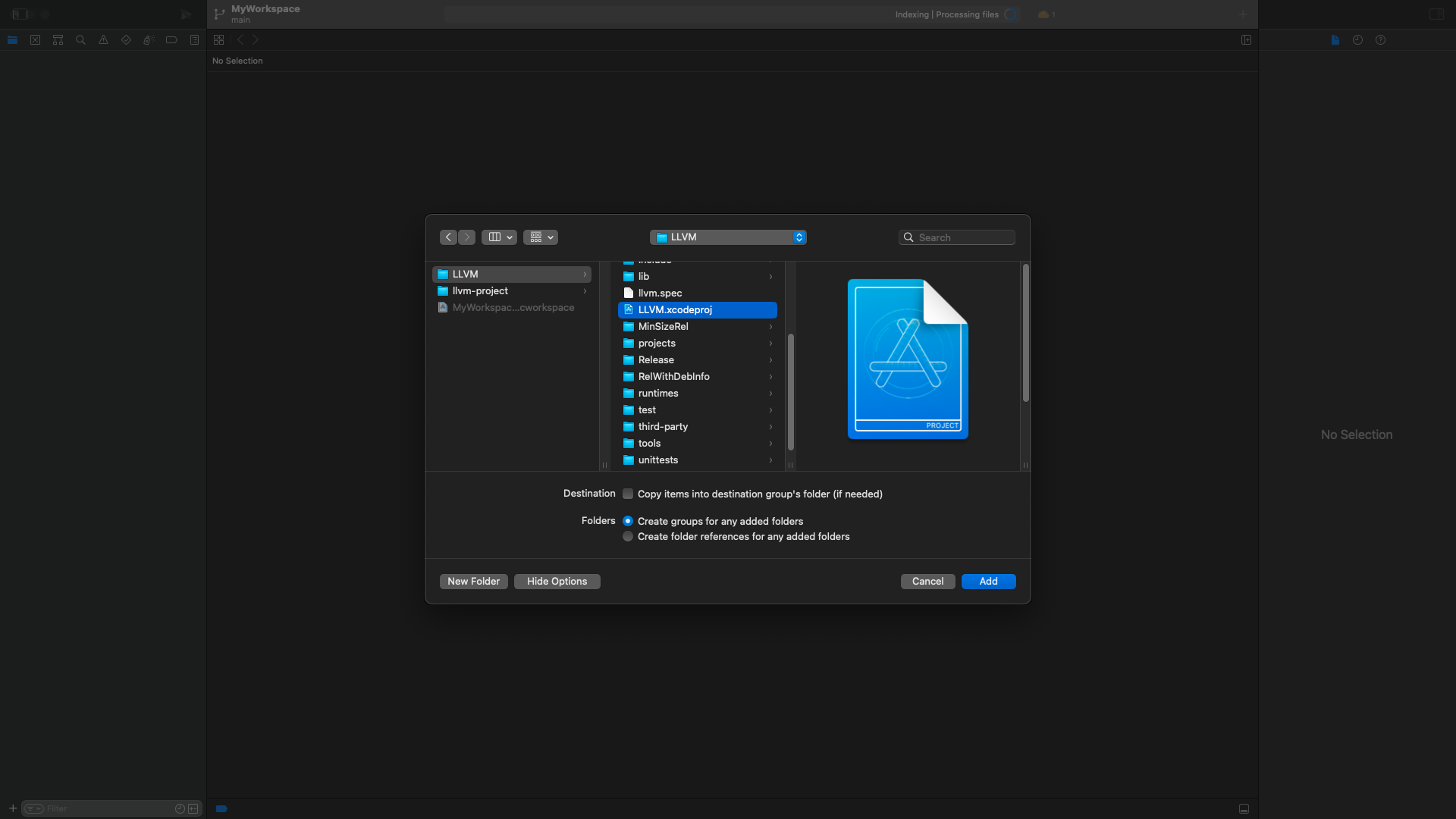The height and width of the screenshot is (819, 1456).
Task: Click the Hide Options button
Action: tap(557, 581)
